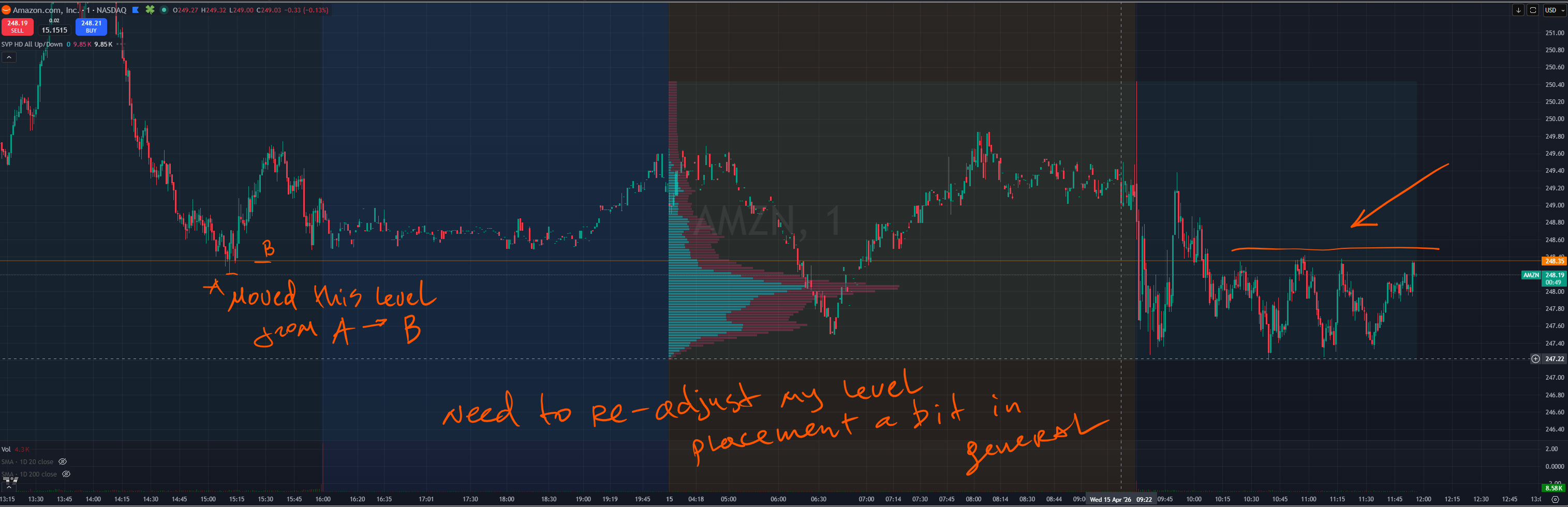Collapse the indicator legend with the top chevron

pos(8,57)
